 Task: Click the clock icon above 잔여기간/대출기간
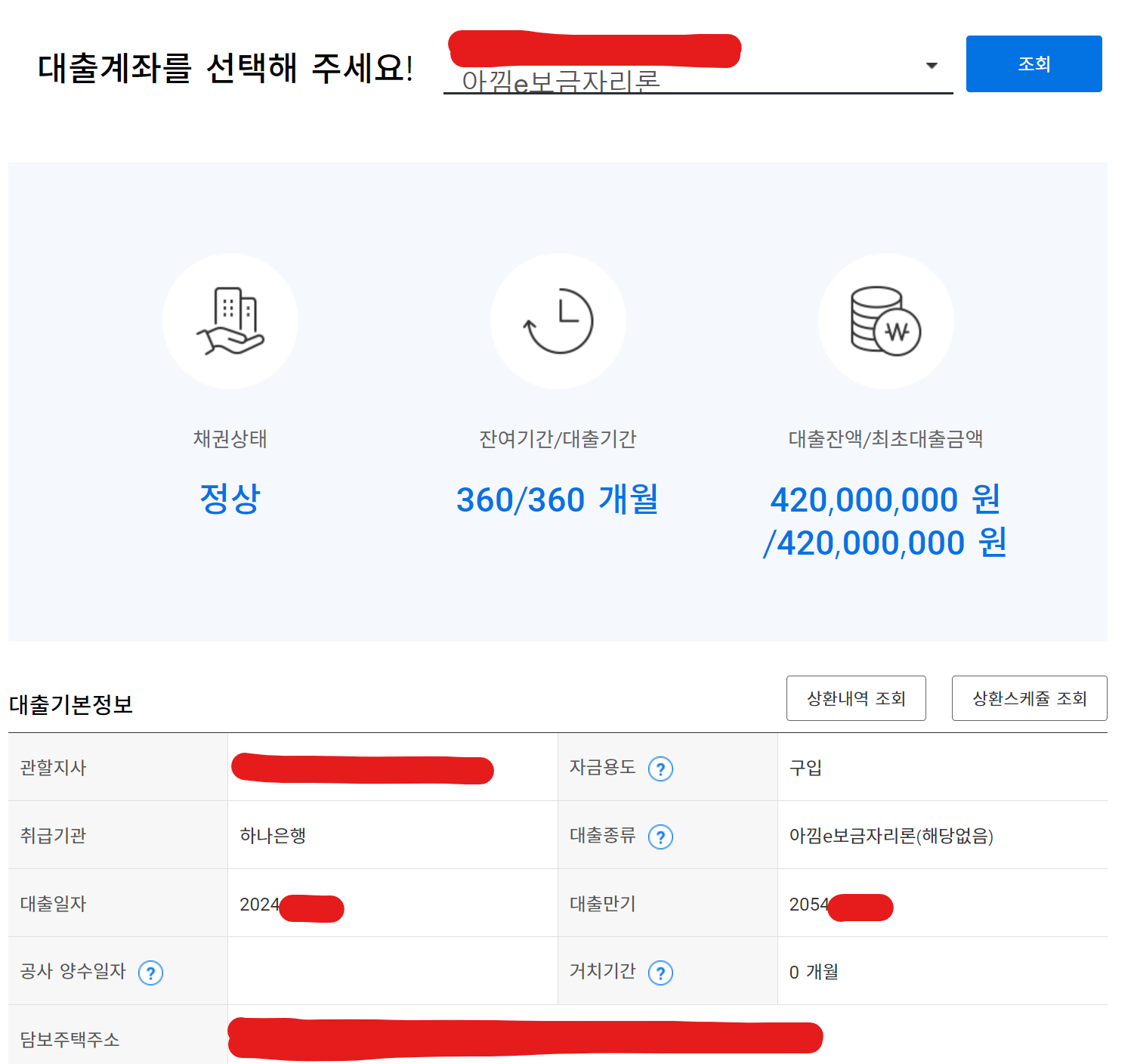(x=558, y=321)
